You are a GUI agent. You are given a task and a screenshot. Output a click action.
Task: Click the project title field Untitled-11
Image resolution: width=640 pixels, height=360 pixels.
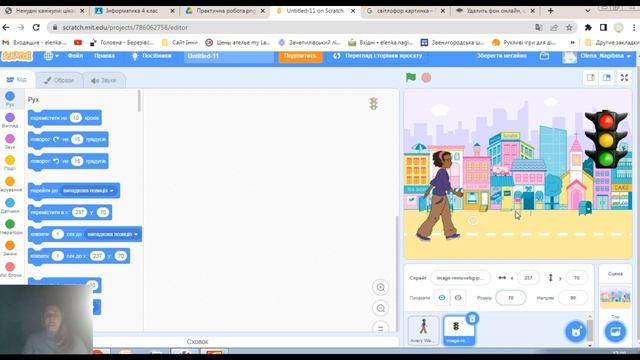click(x=229, y=56)
